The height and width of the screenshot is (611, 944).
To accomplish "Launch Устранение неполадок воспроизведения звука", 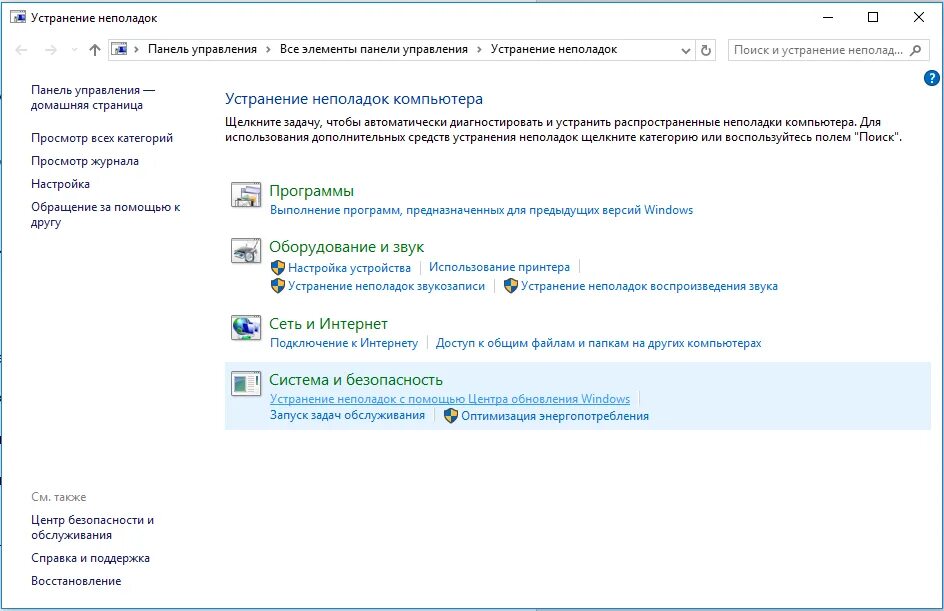I will [x=649, y=286].
